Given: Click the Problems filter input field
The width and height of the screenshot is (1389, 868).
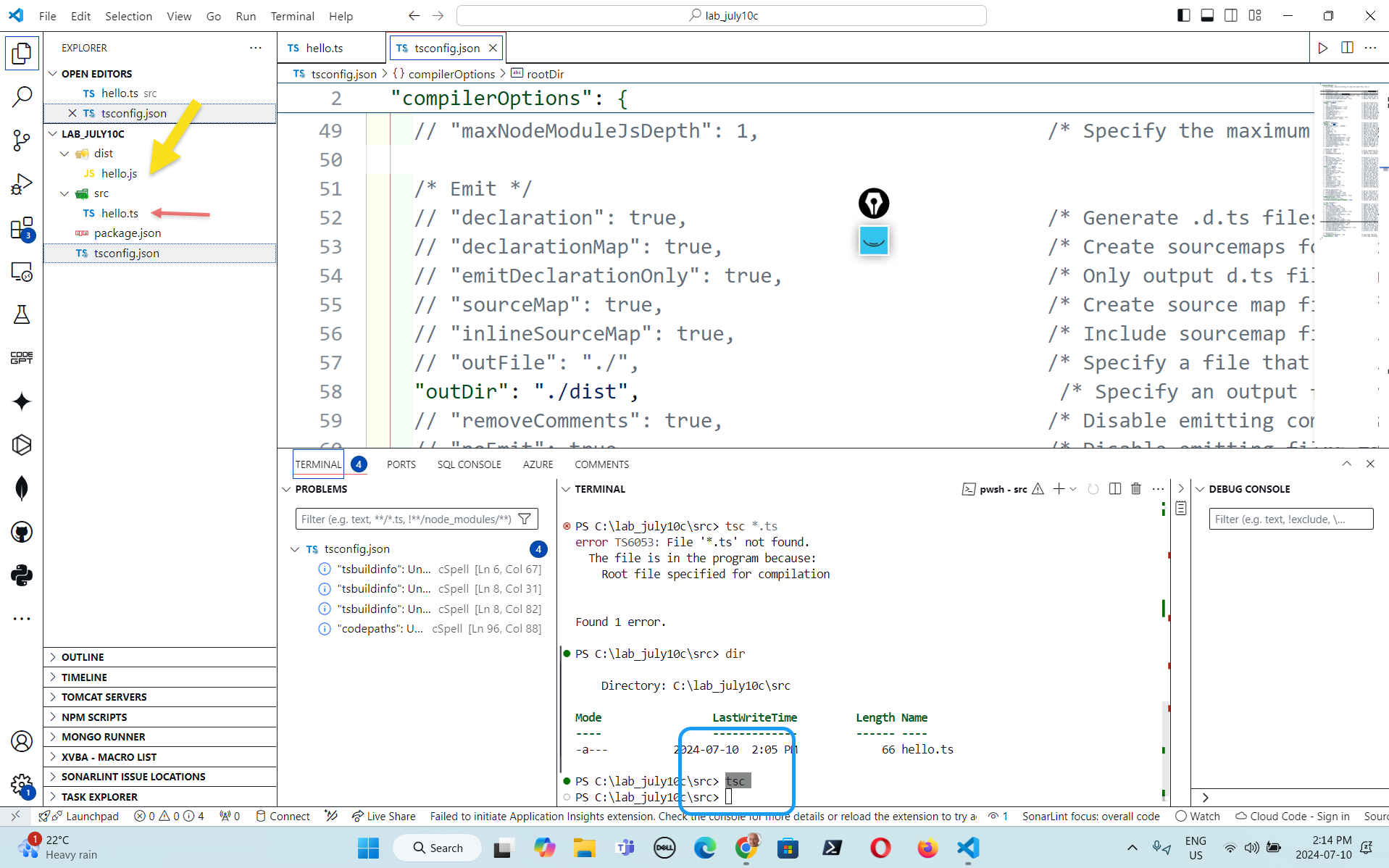Looking at the screenshot, I should [x=406, y=519].
